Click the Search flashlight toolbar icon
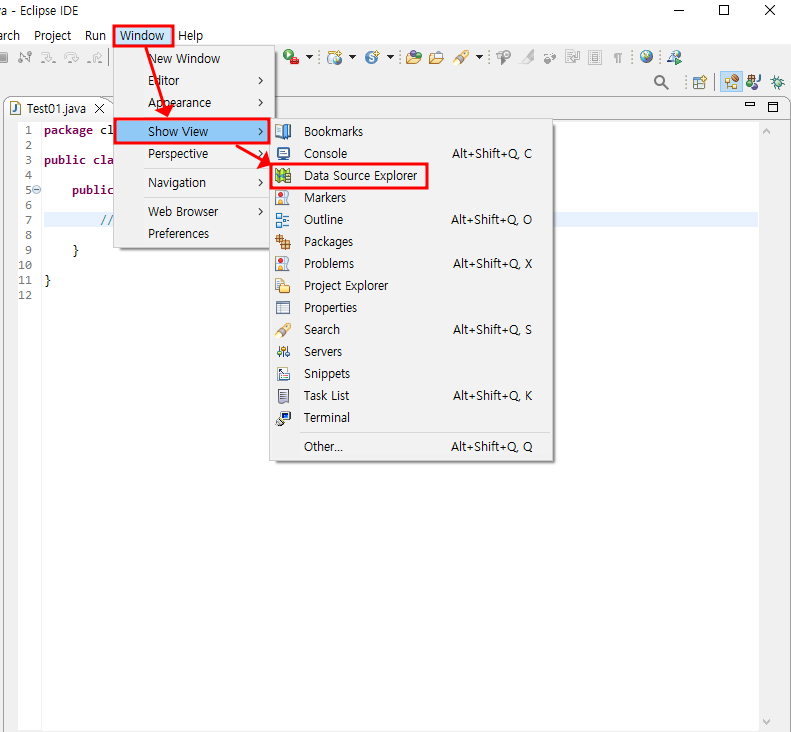Image resolution: width=791 pixels, height=732 pixels. (461, 58)
